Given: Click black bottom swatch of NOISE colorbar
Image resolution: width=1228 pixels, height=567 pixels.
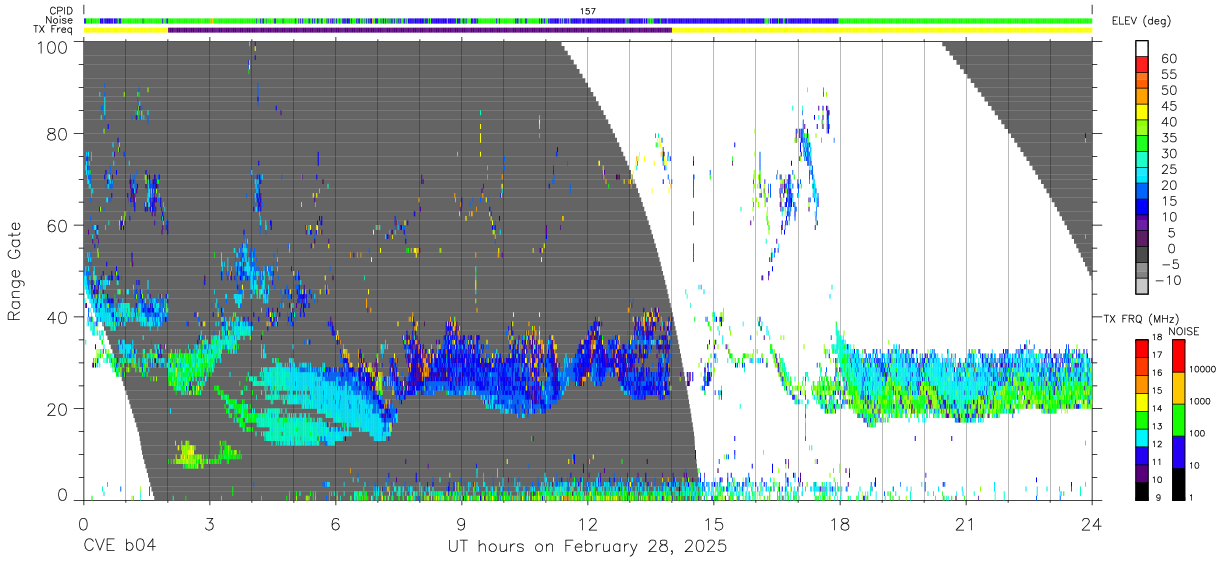Looking at the screenshot, I should pyautogui.click(x=1178, y=484).
